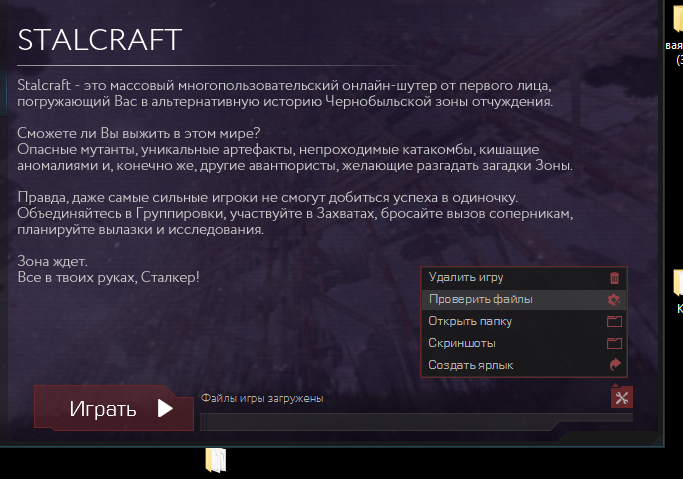
Task: Click the line Зона ждет.
Action: (52, 261)
